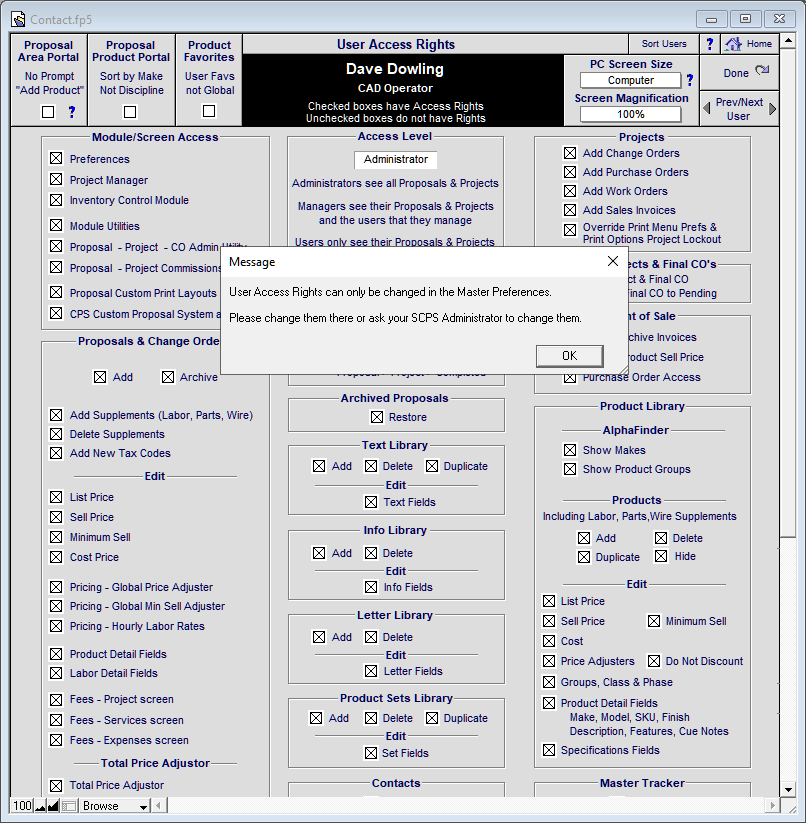Uncheck the Delete Supplements checkbox
806x823 pixels.
click(x=56, y=434)
